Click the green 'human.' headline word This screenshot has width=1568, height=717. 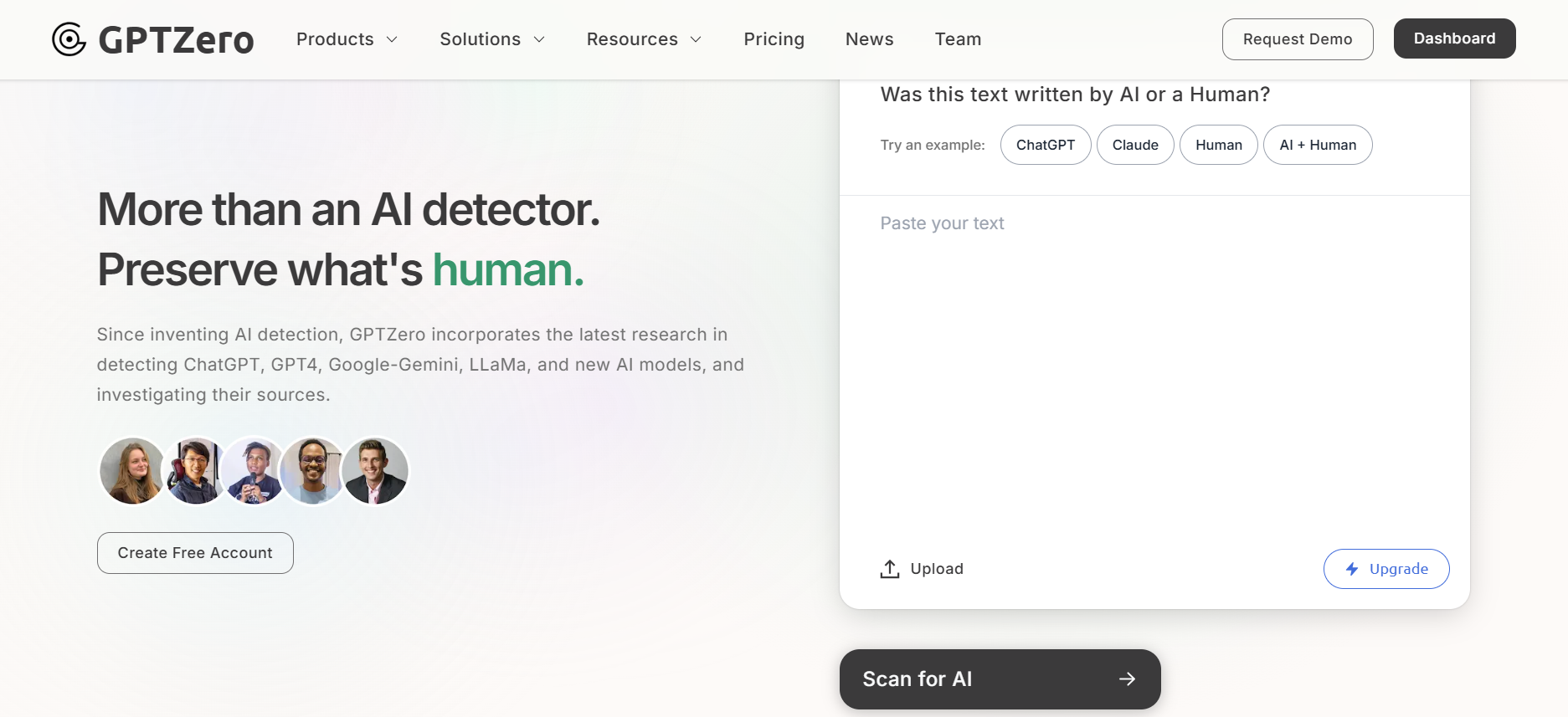pyautogui.click(x=508, y=269)
